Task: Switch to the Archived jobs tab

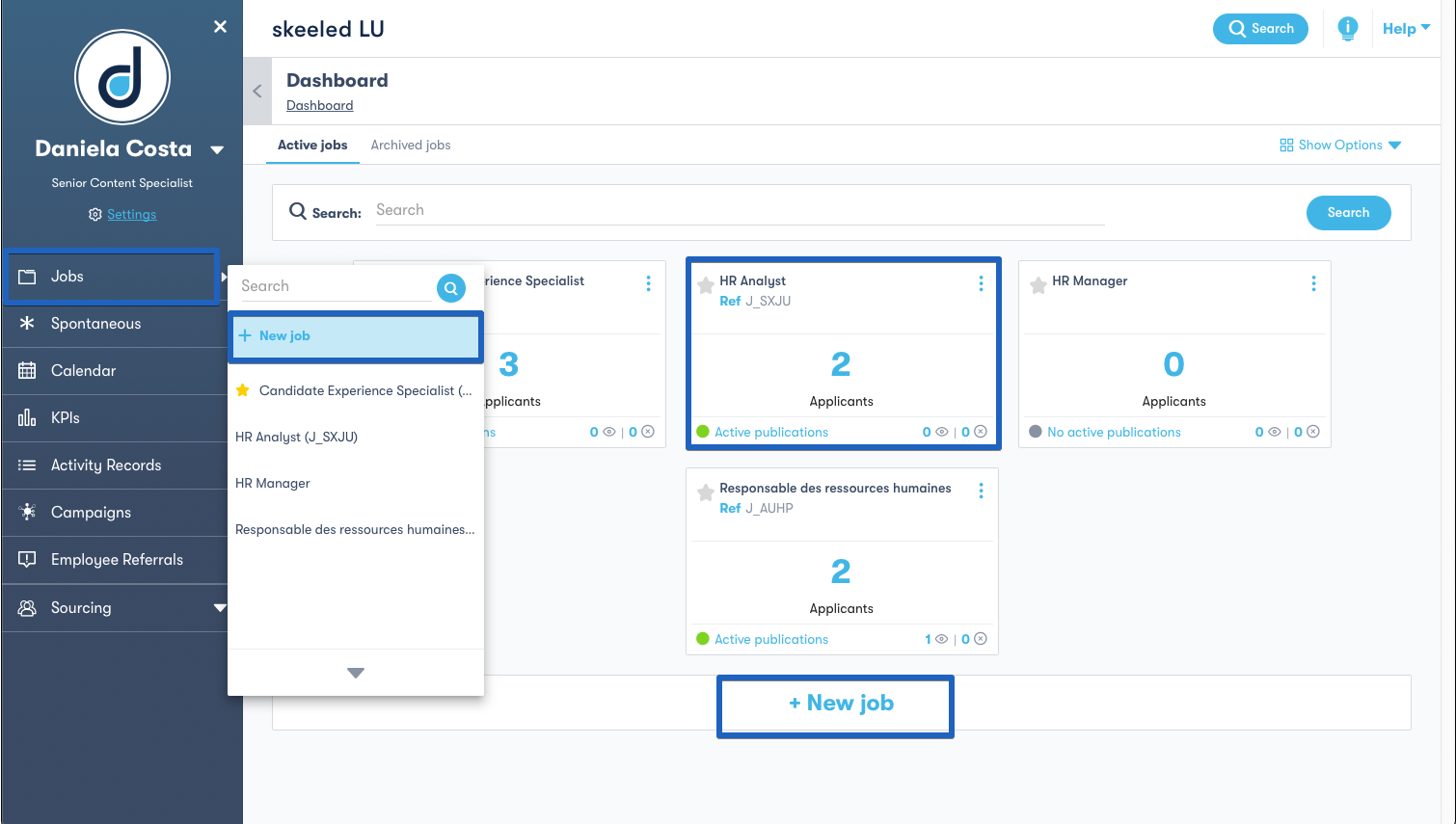Action: point(411,146)
